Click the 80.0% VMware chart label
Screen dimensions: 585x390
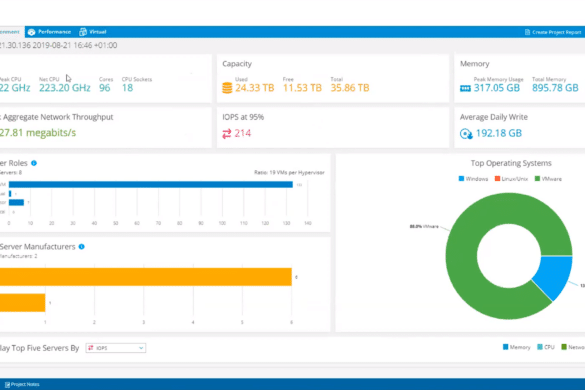(x=424, y=226)
